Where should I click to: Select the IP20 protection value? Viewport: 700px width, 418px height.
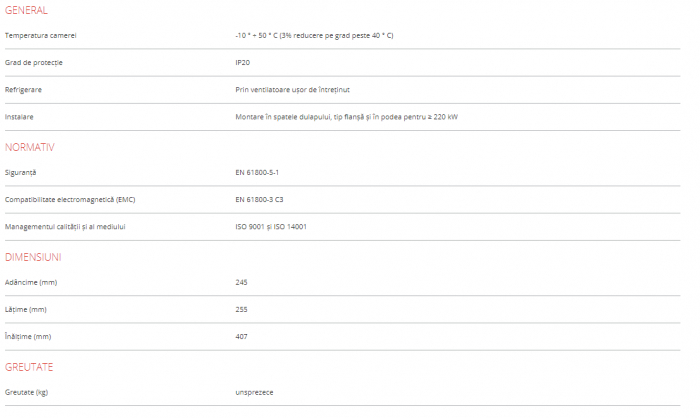coord(243,62)
